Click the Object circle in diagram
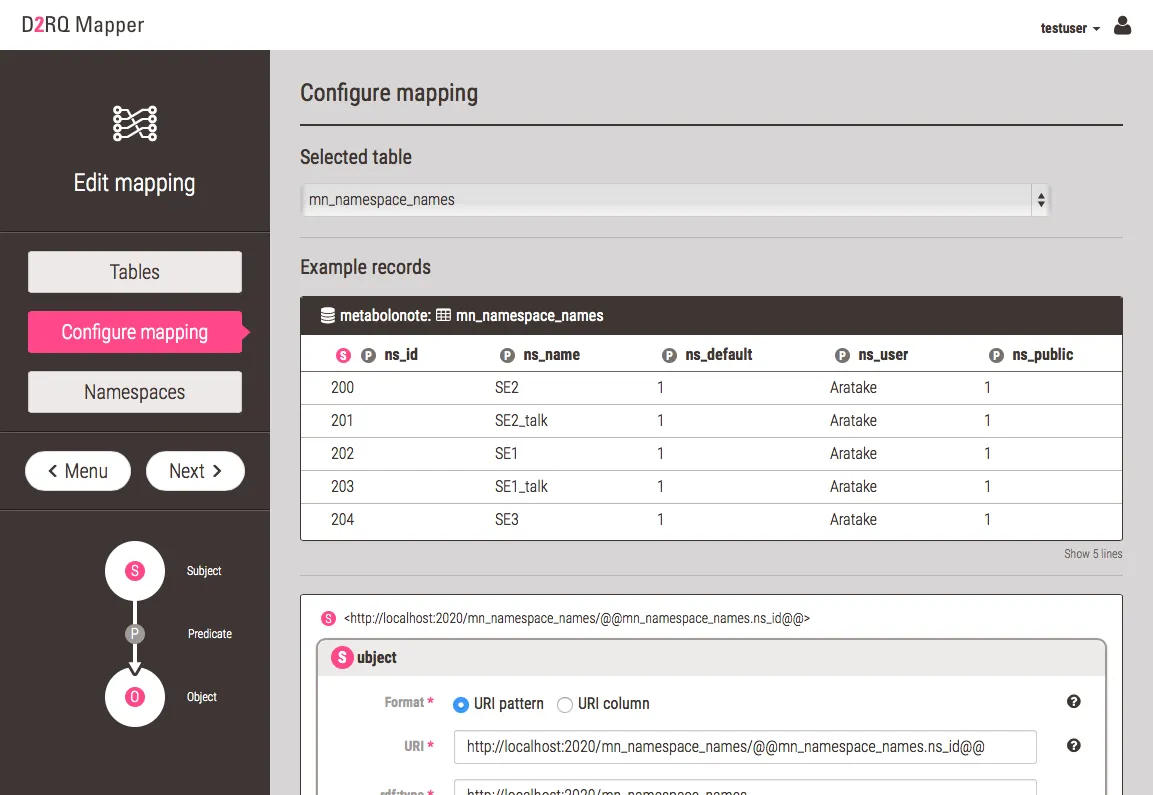The width and height of the screenshot is (1153, 795). [135, 697]
